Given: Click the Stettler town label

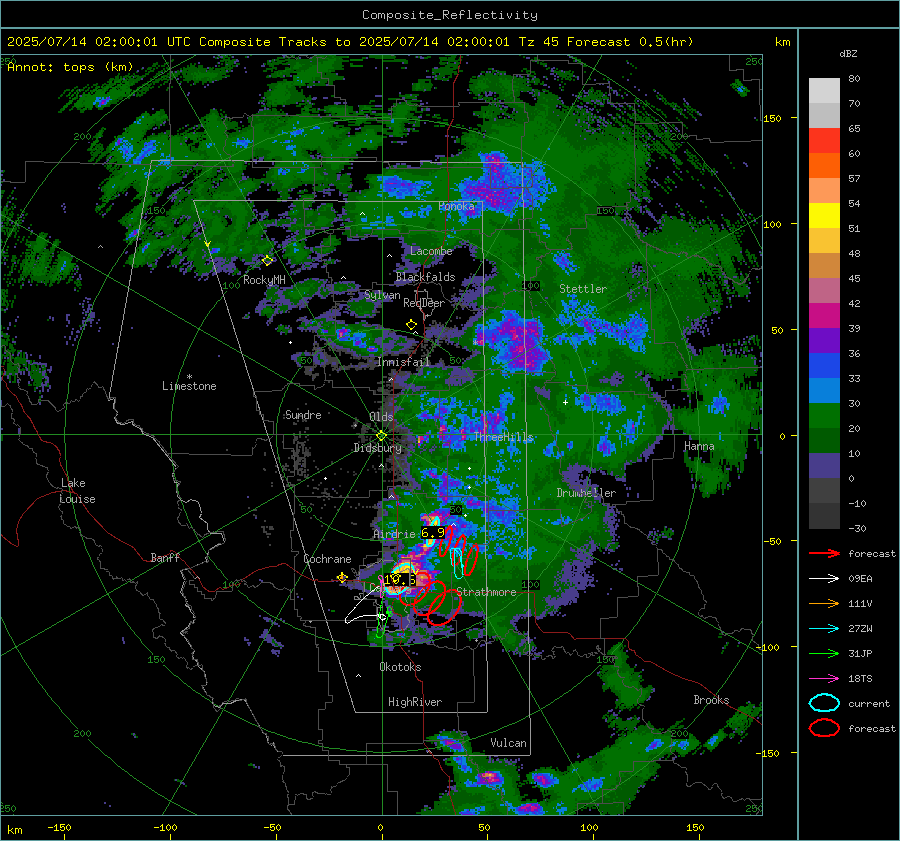Looking at the screenshot, I should pyautogui.click(x=583, y=289).
